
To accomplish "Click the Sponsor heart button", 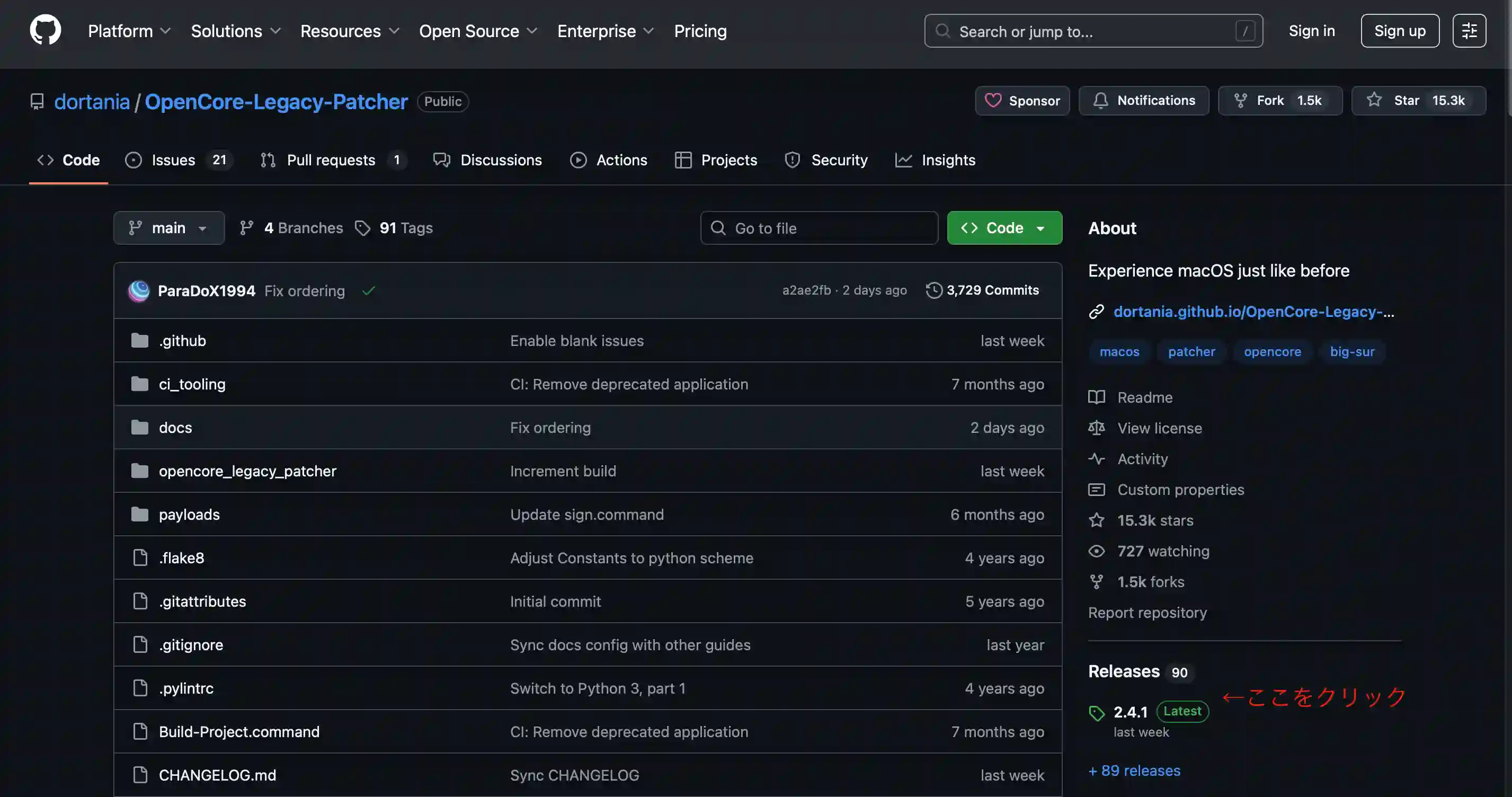I will click(1022, 101).
